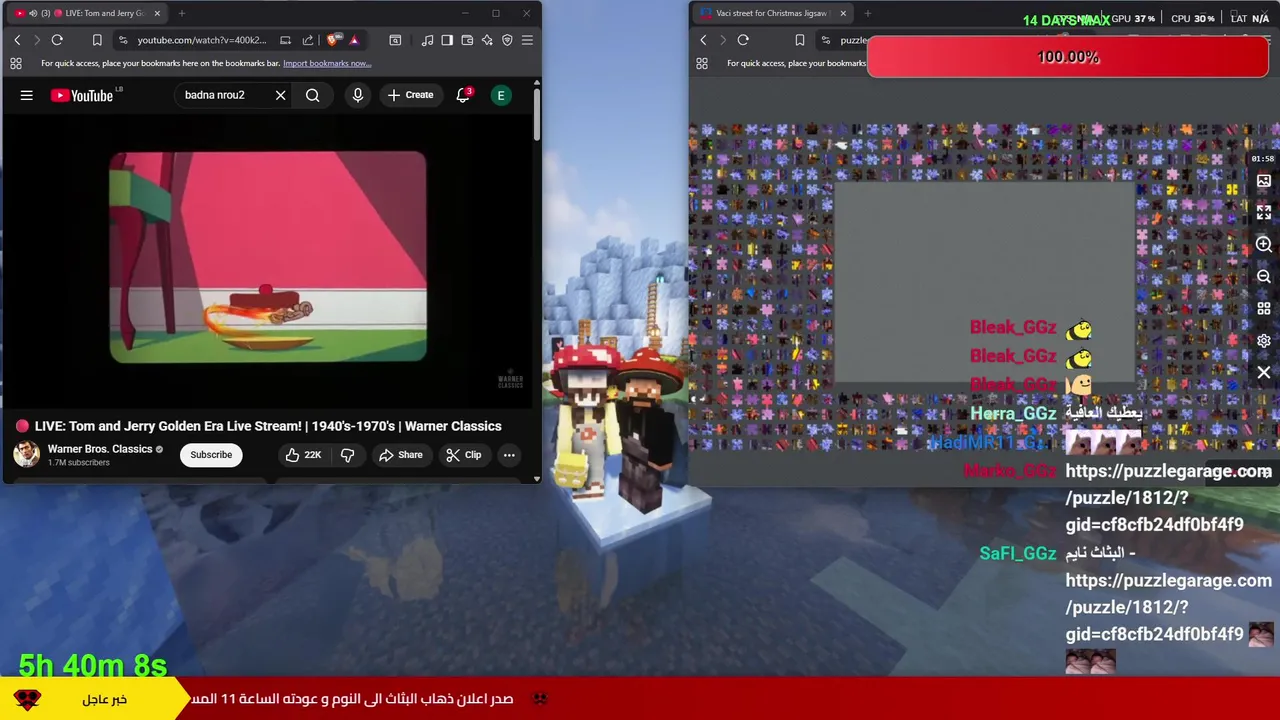Open Warner Bros. Classics channel avatar
This screenshot has height=720, width=1280.
[x=26, y=454]
